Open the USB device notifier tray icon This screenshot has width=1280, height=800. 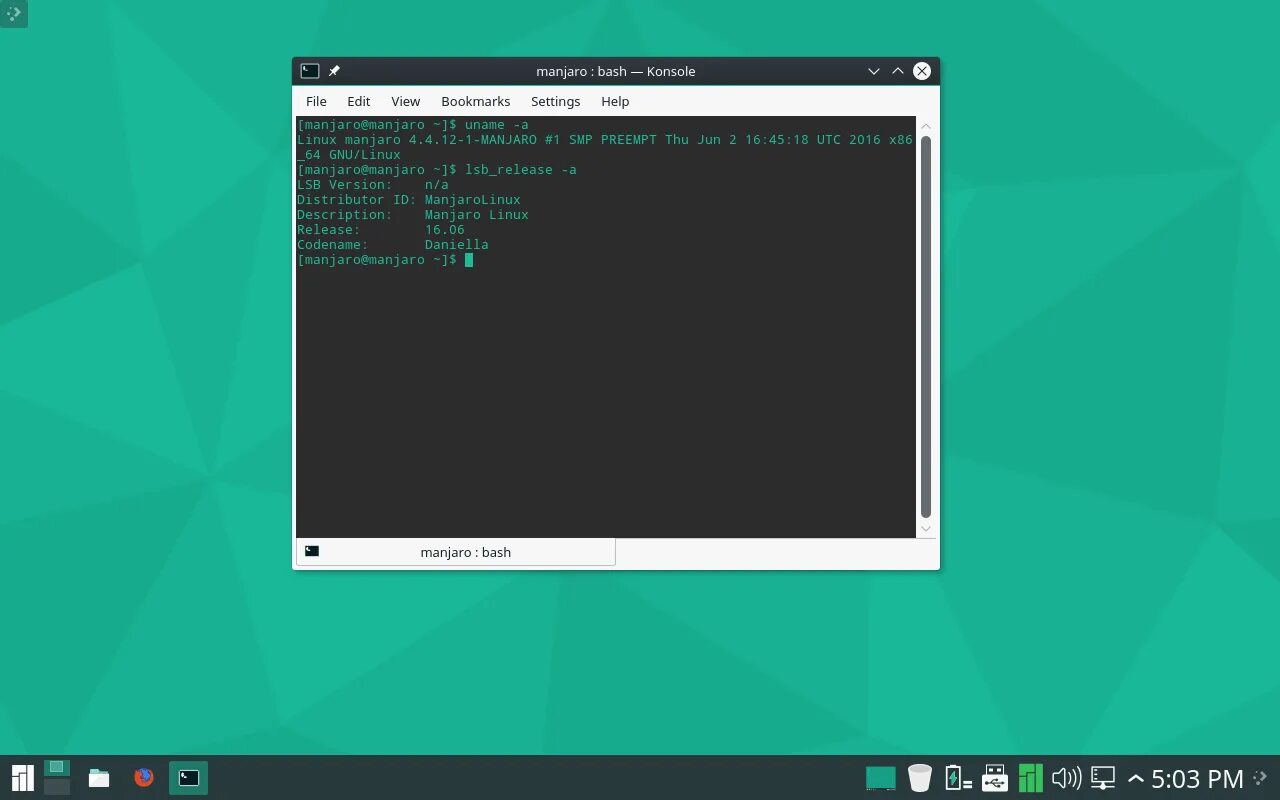994,778
